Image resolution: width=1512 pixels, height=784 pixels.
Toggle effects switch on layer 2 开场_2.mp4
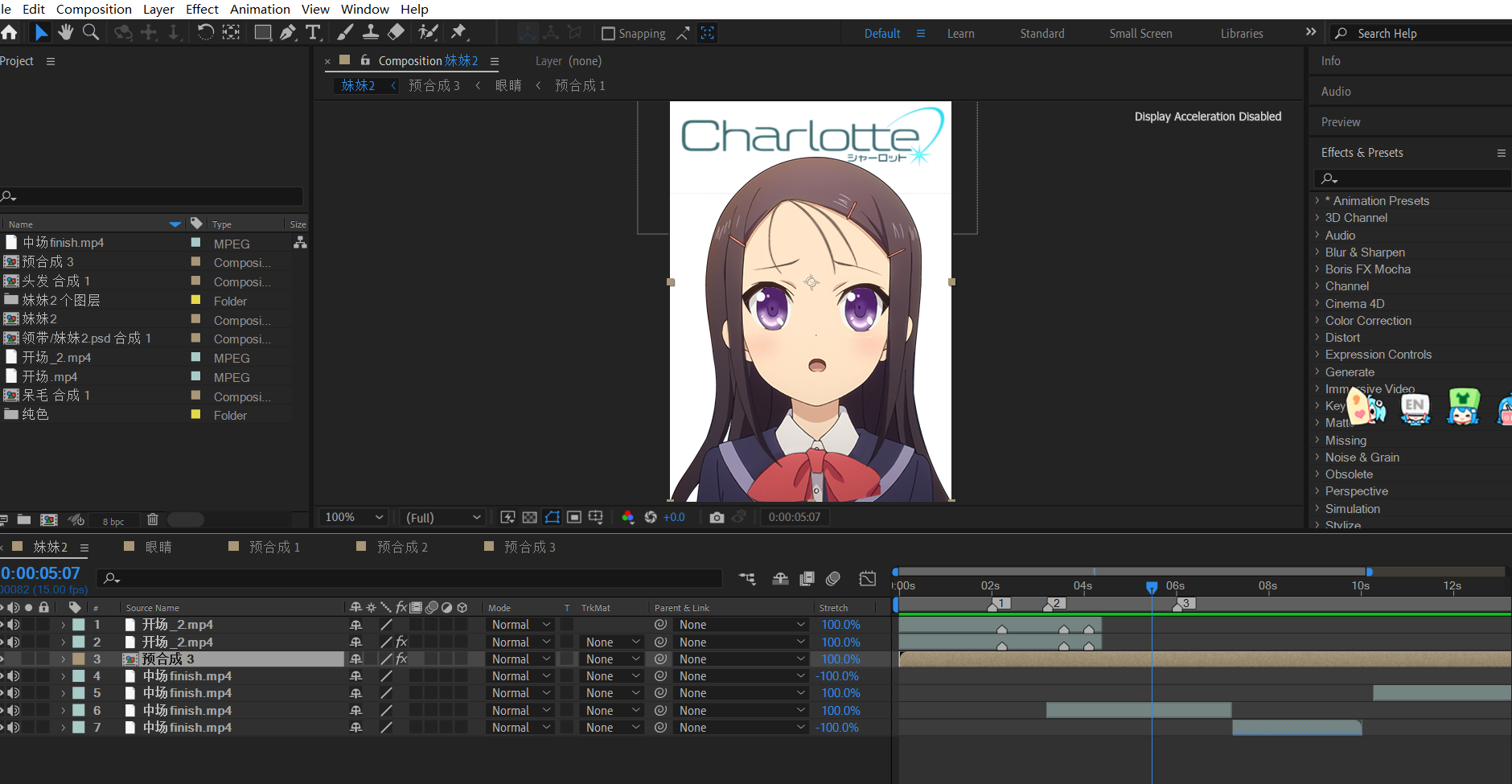[401, 642]
